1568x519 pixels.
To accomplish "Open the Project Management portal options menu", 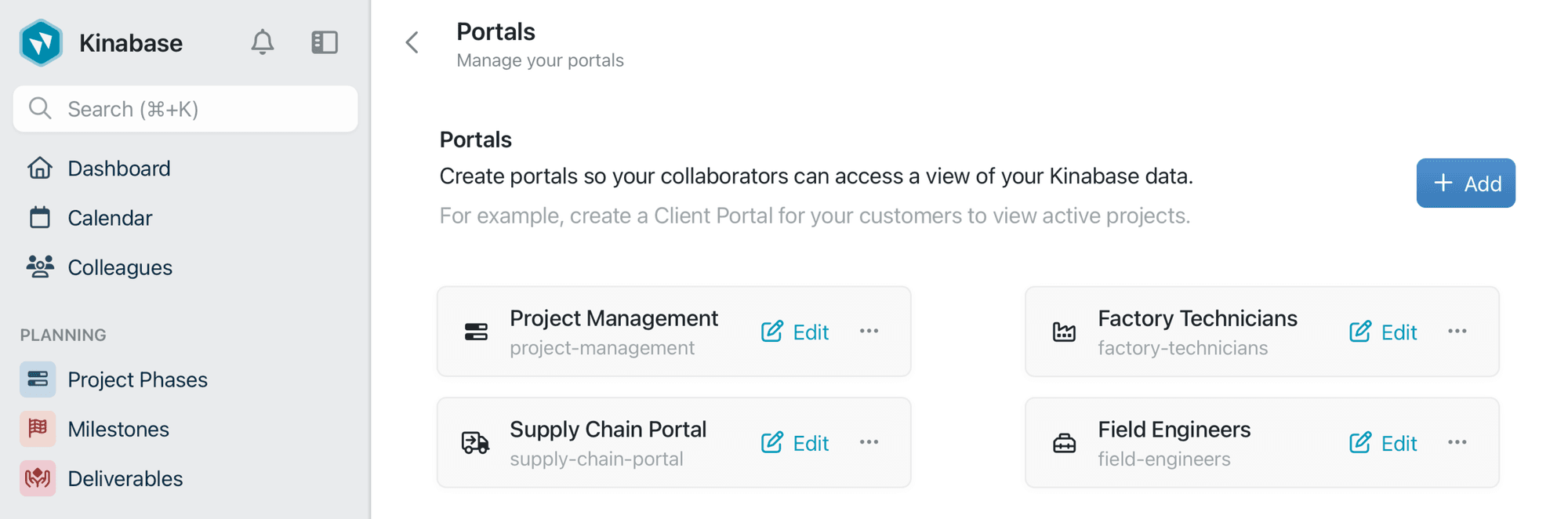I will pyautogui.click(x=869, y=331).
